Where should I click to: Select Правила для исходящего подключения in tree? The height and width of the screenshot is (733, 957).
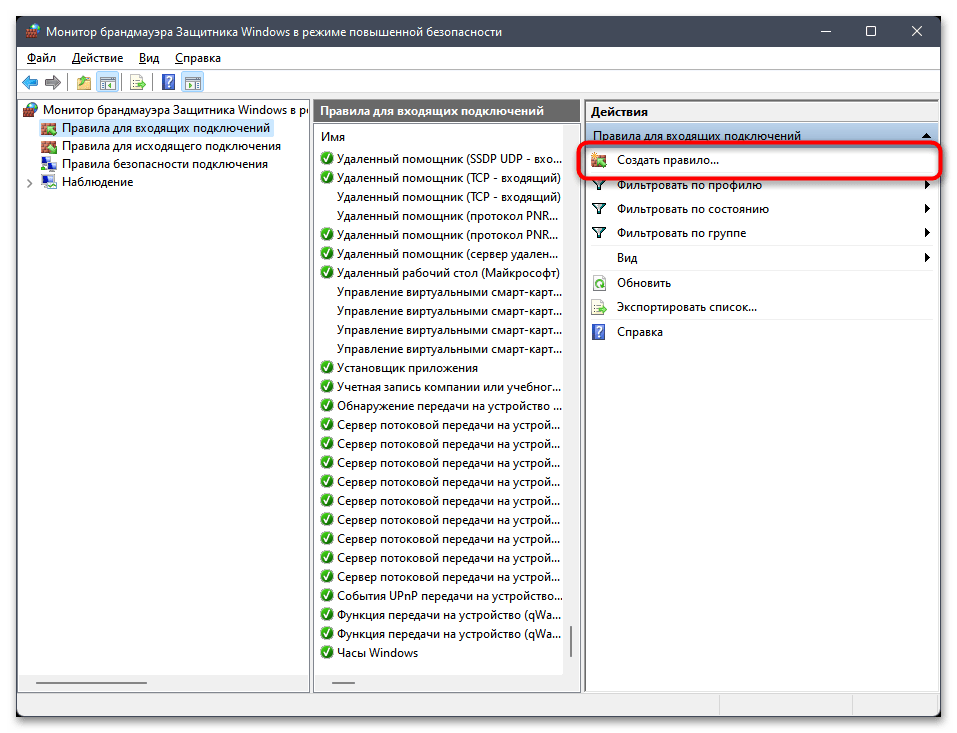pos(171,146)
